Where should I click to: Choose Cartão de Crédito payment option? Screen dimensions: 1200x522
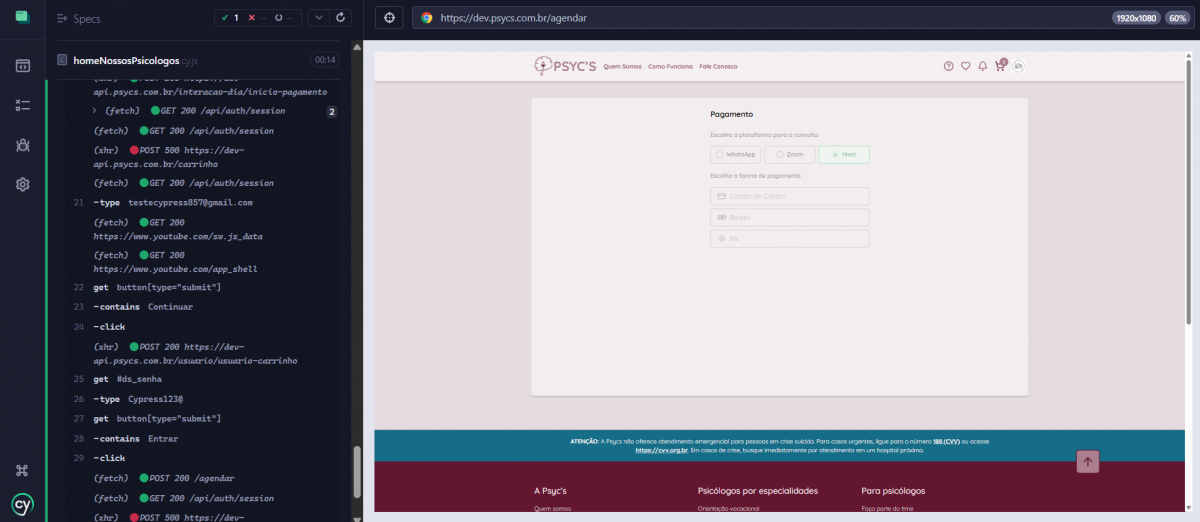[789, 196]
